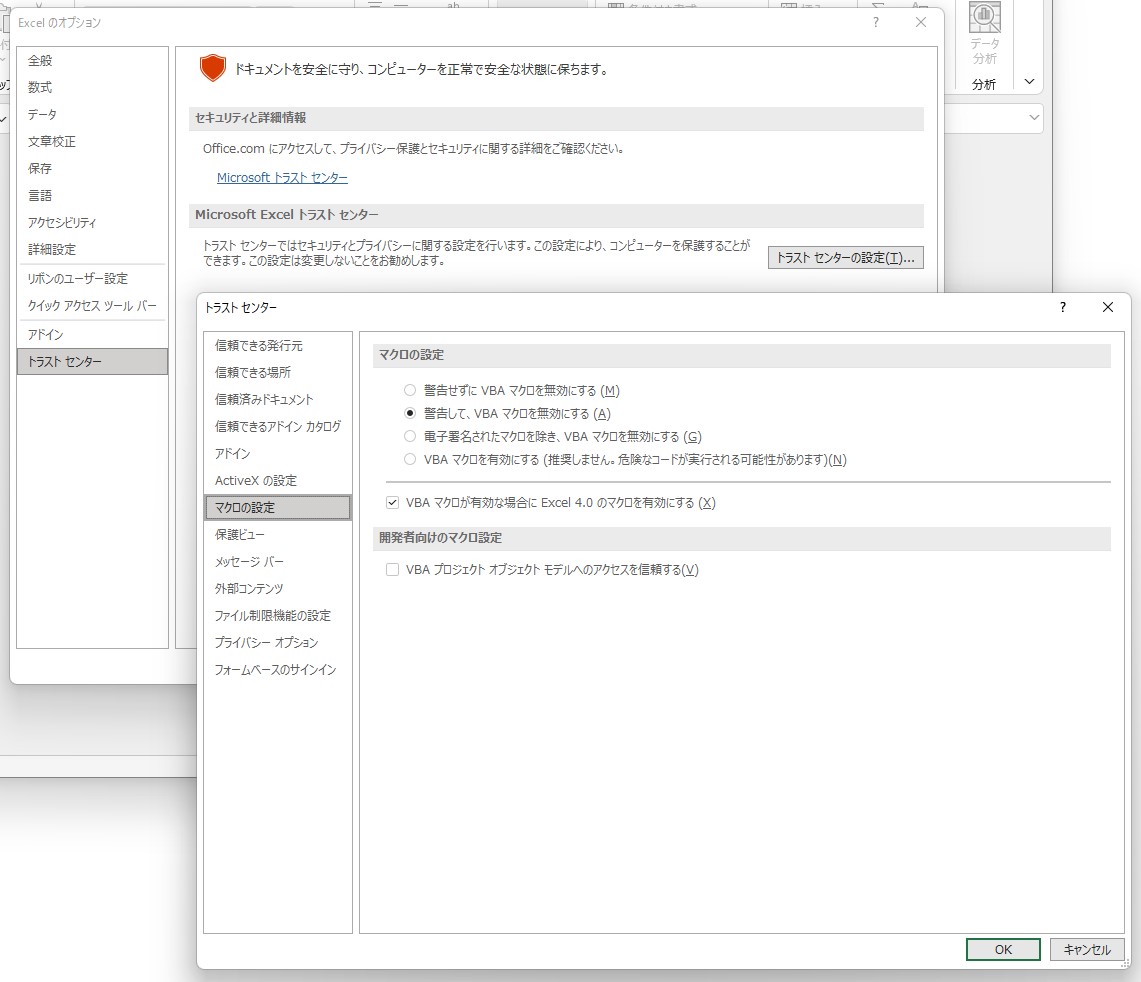Follow the Microsoft トラスト センター link
The width and height of the screenshot is (1141, 982).
pos(281,177)
